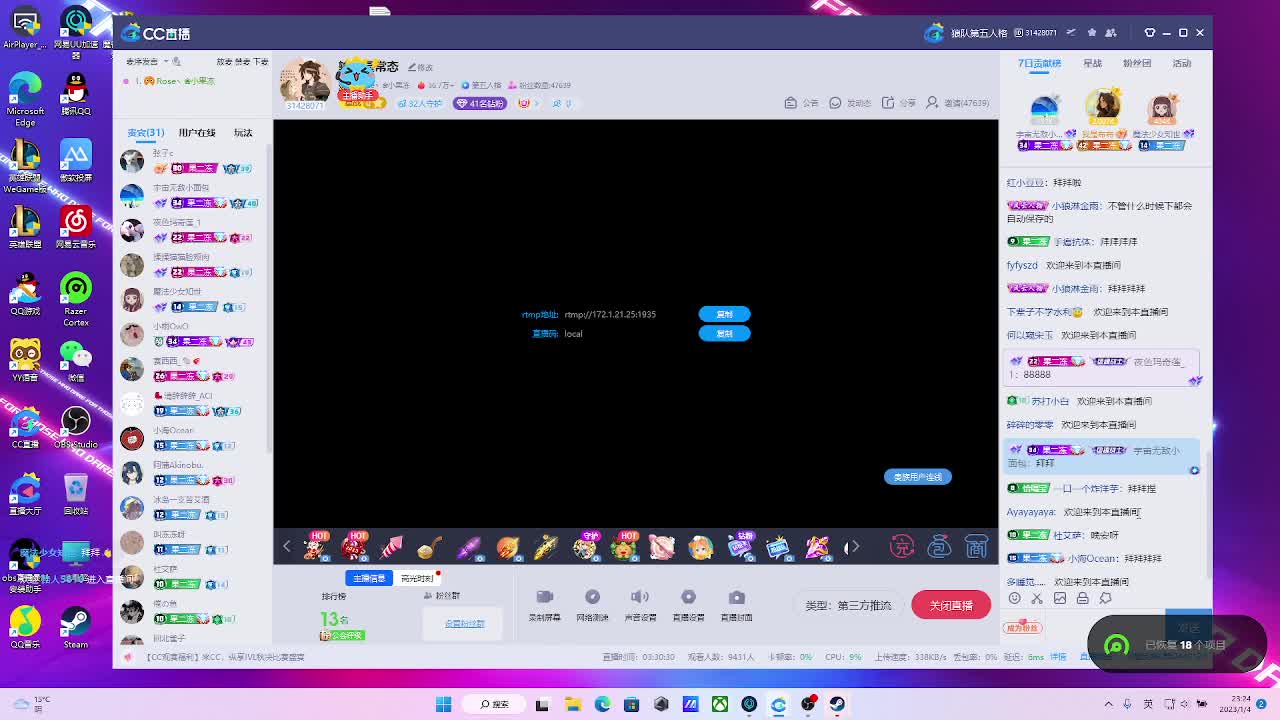
Task: Click the 邀请(47639) invite button
Action: pyautogui.click(x=957, y=103)
